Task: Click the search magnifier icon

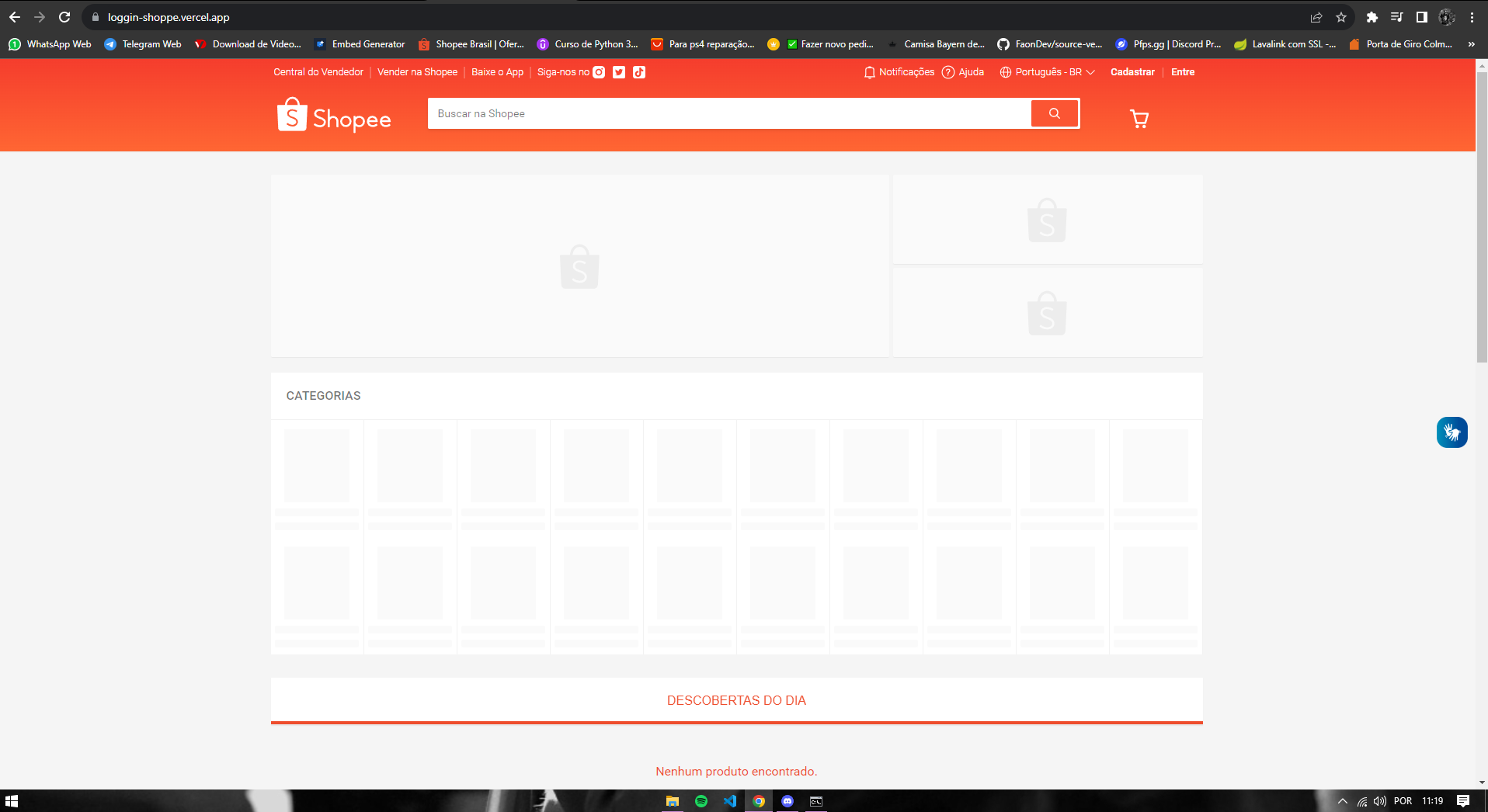Action: pyautogui.click(x=1054, y=113)
